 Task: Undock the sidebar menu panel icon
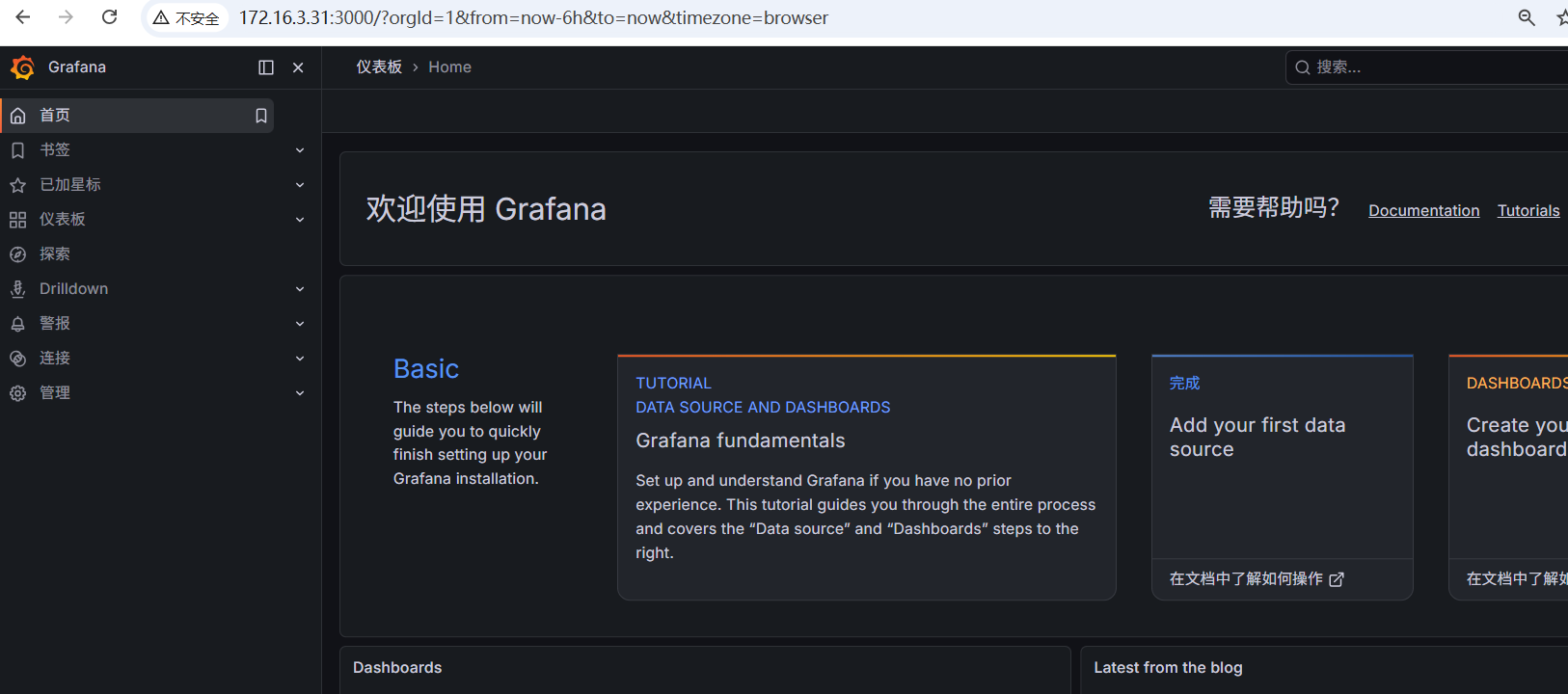266,67
